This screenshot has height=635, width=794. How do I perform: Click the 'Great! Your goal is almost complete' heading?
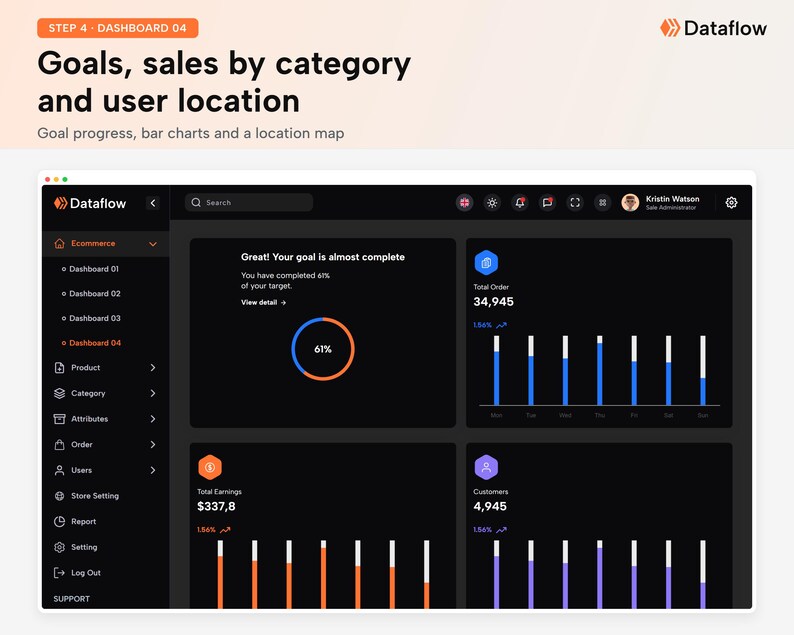click(x=323, y=257)
